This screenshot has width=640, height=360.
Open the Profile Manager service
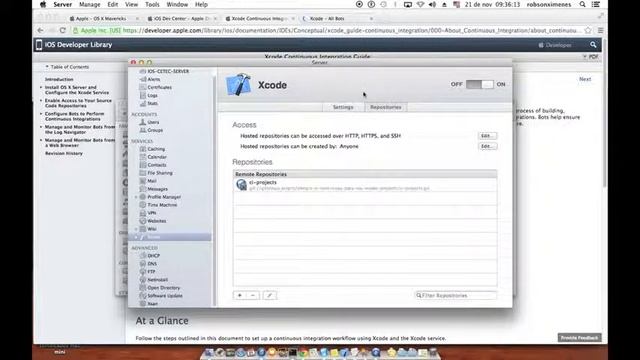click(x=164, y=197)
